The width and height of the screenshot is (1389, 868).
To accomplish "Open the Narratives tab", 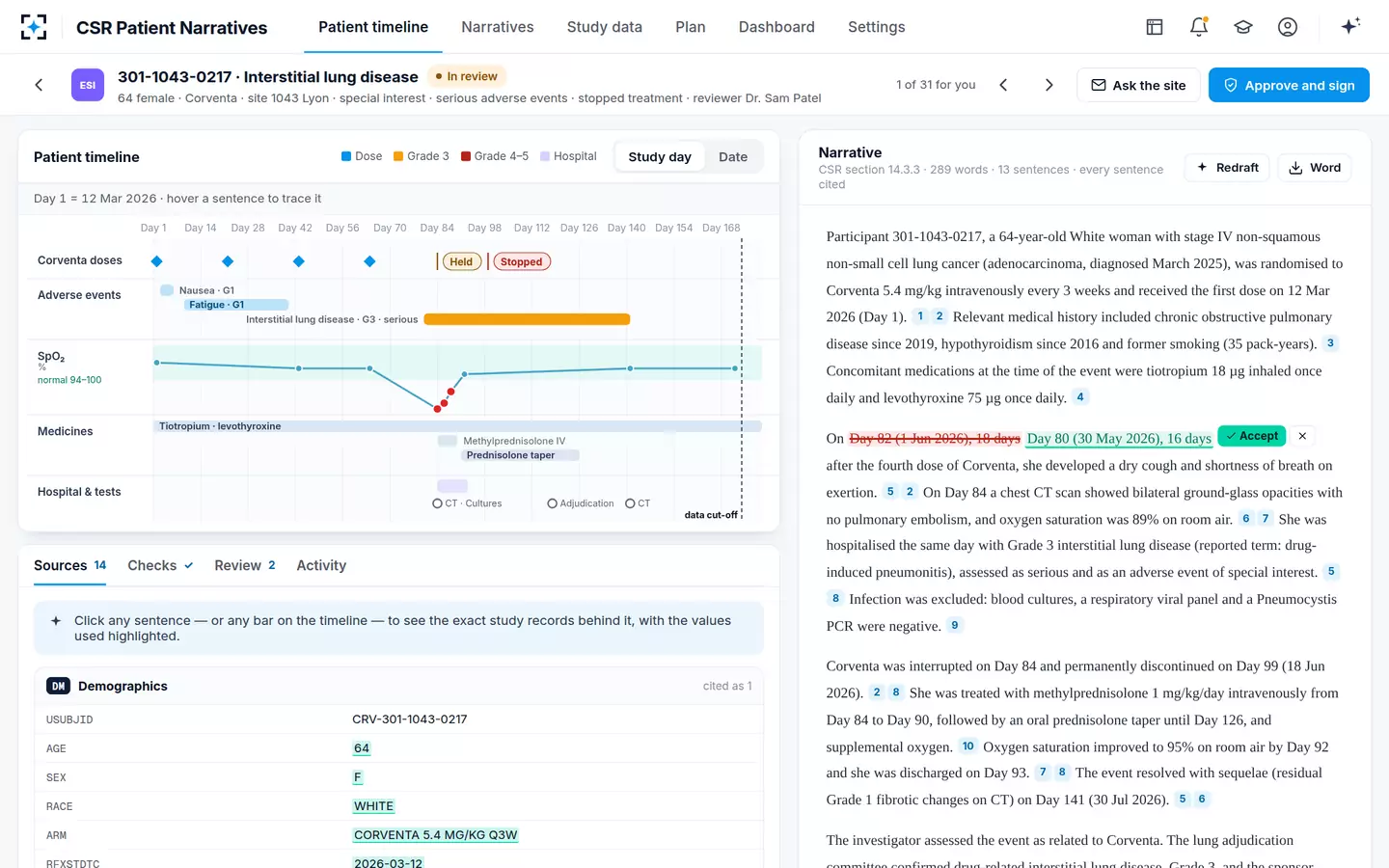I will coord(498,27).
